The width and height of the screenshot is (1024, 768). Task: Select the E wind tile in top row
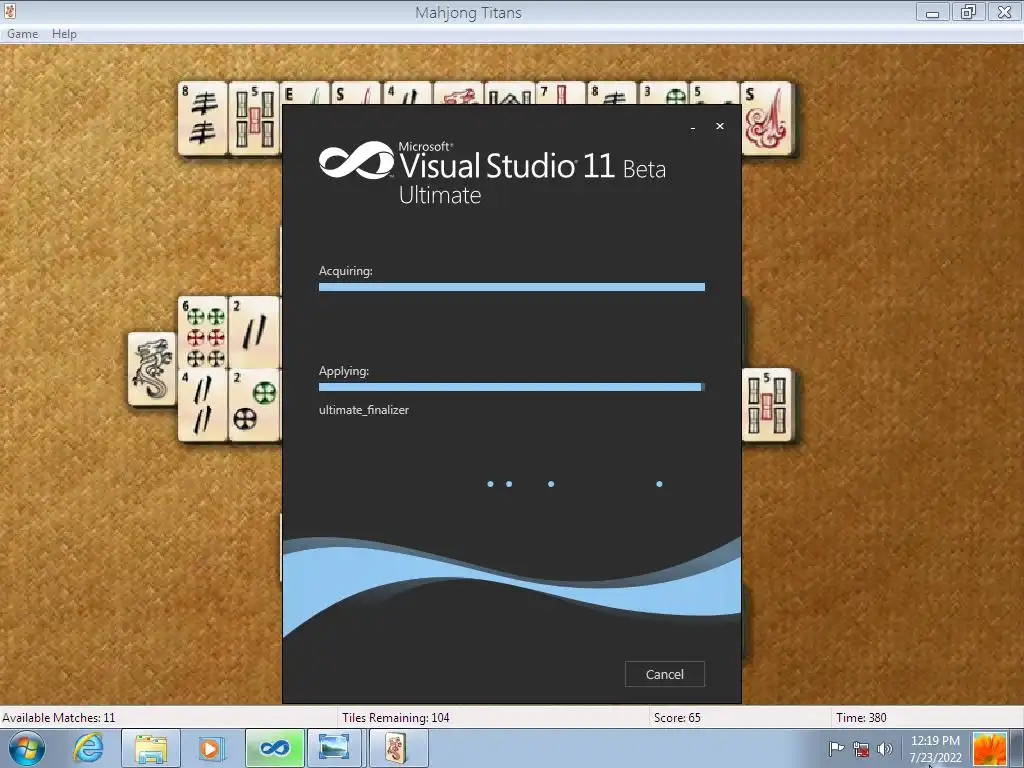(304, 93)
